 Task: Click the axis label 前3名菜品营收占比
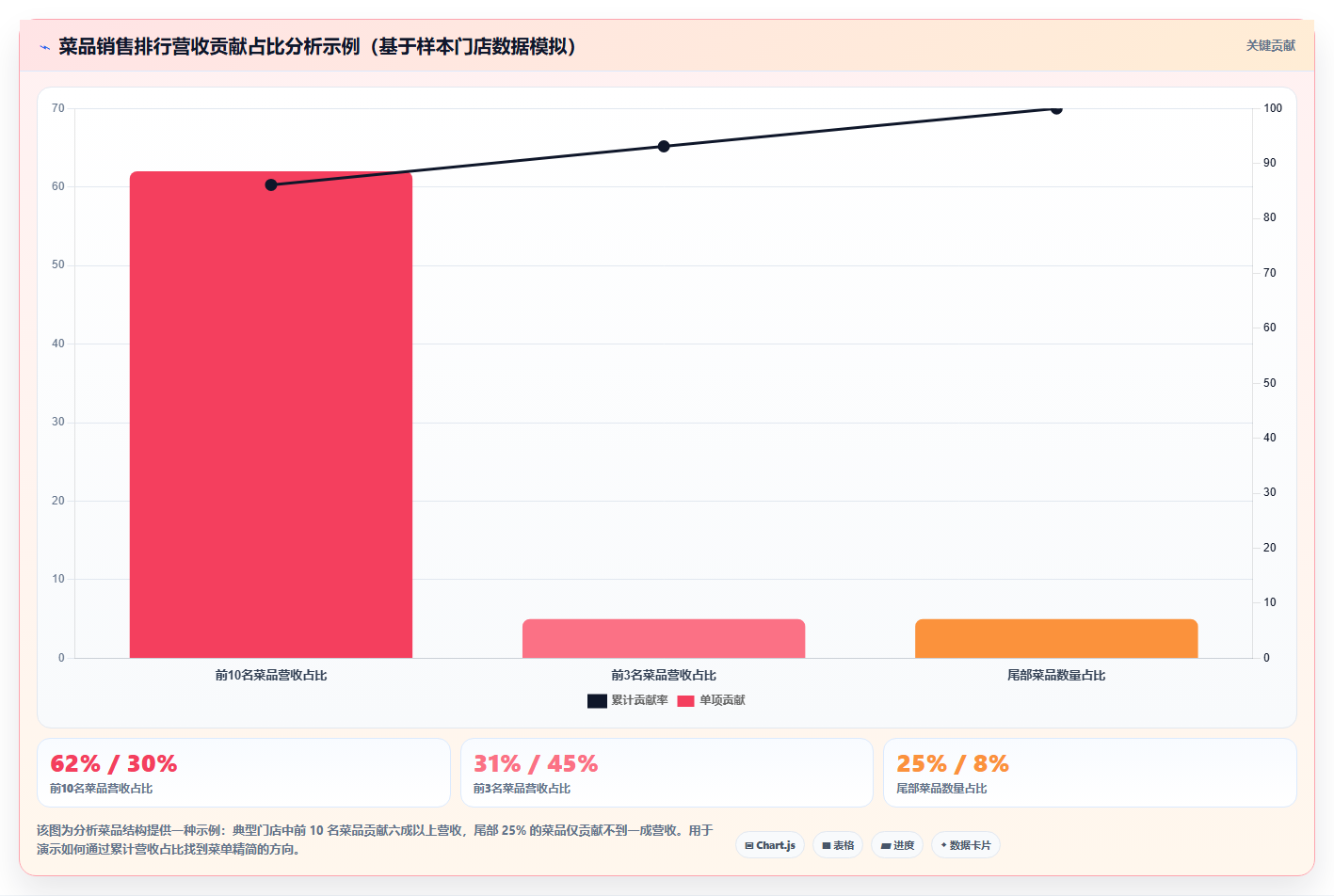664,675
